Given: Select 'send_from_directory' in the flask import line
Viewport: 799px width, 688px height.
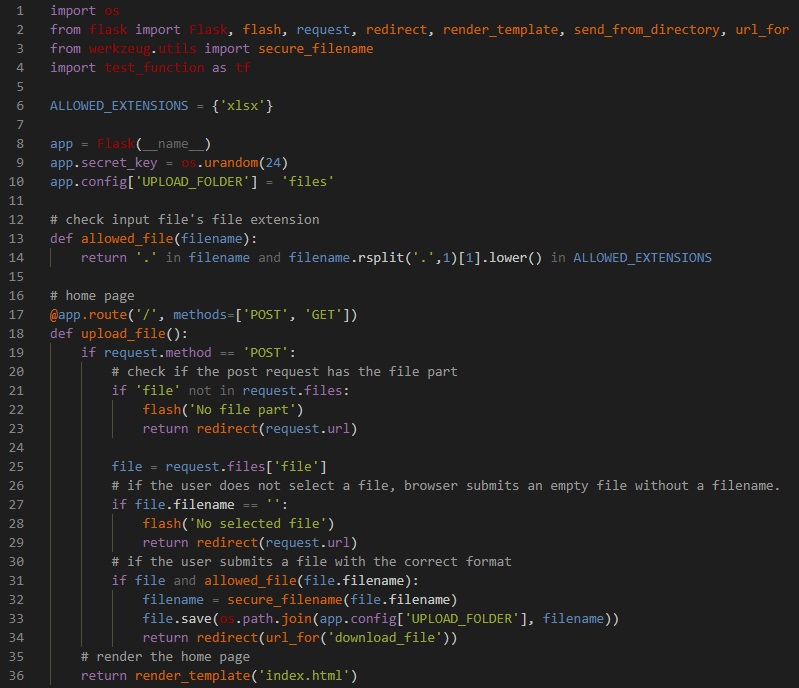Looking at the screenshot, I should pyautogui.click(x=647, y=30).
